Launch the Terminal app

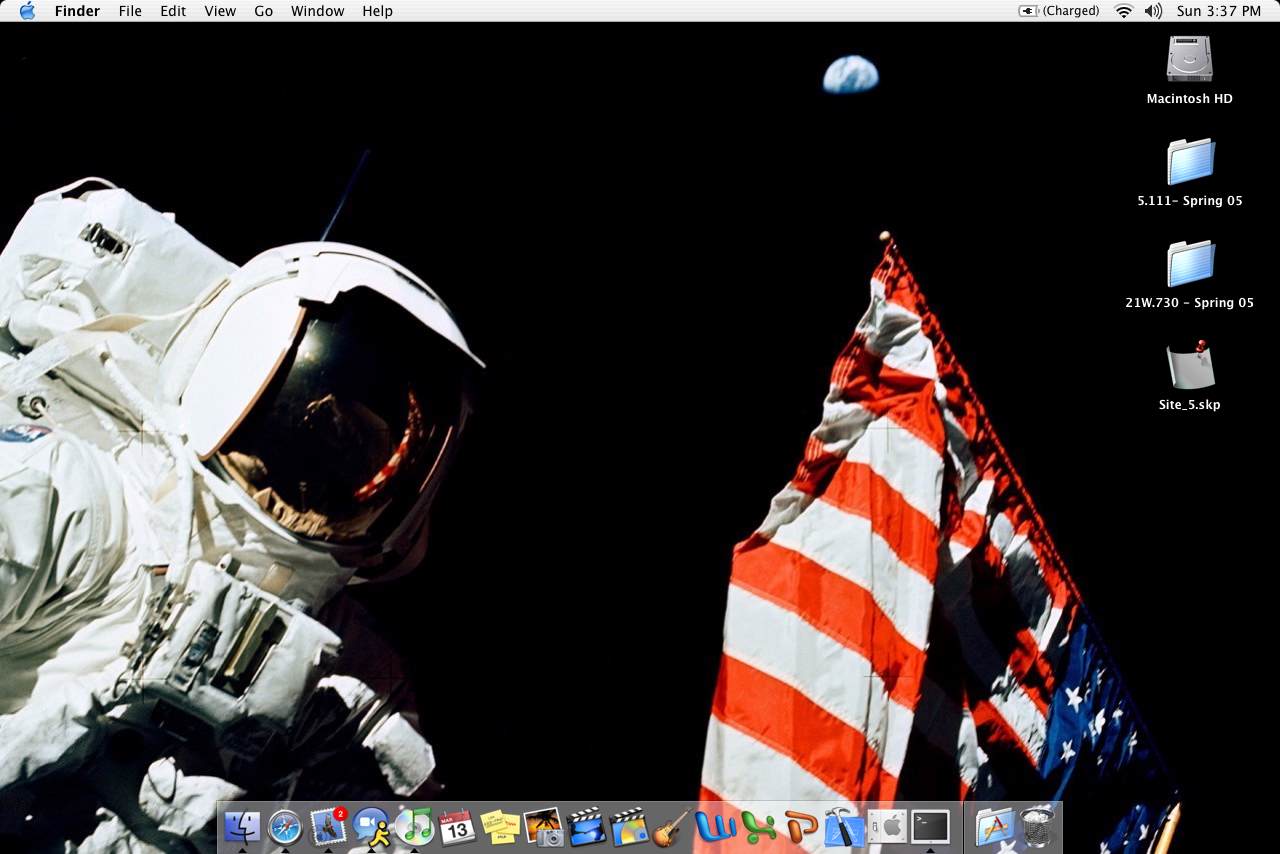[x=930, y=827]
